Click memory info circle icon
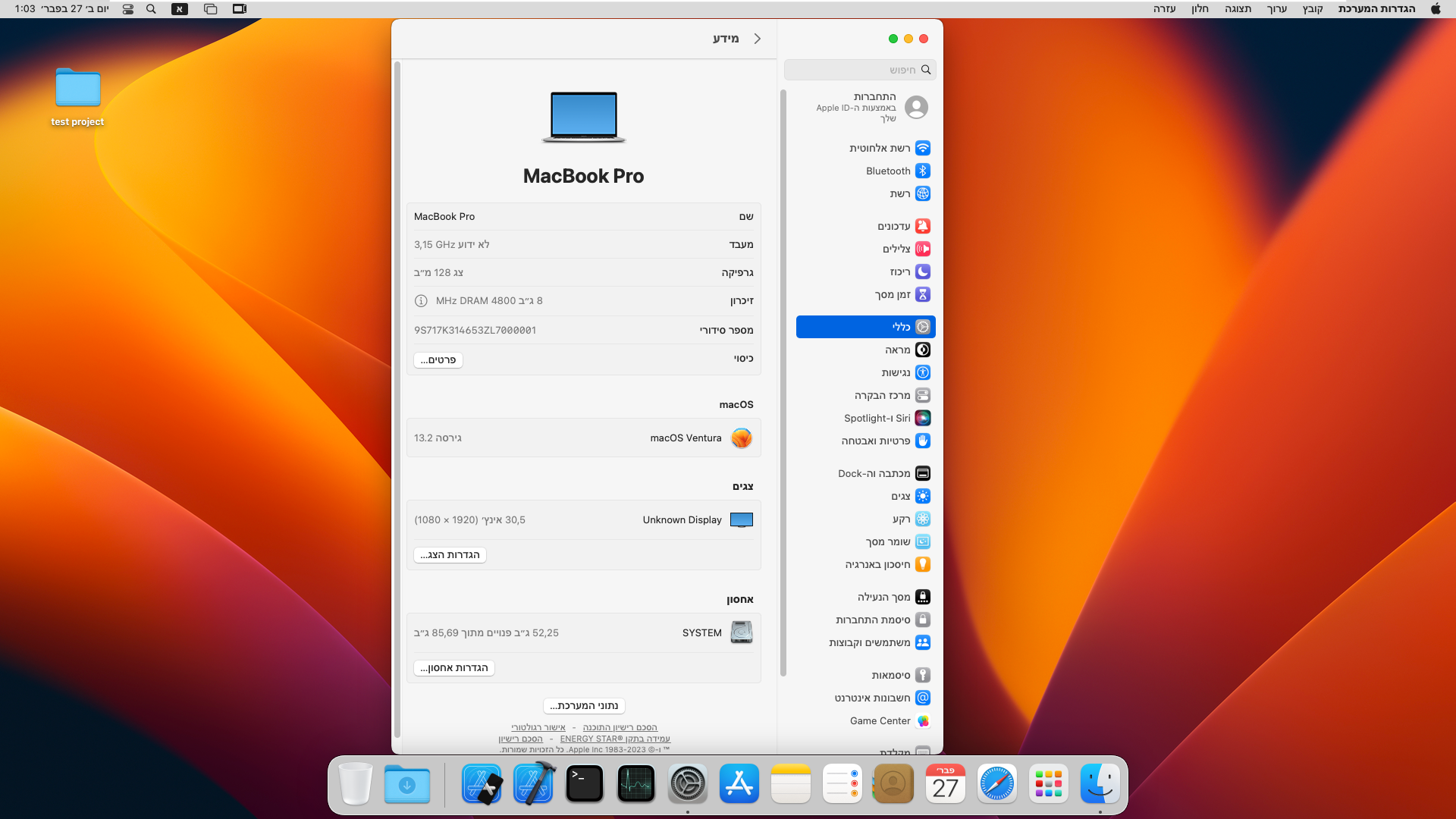The image size is (1456, 819). point(421,301)
